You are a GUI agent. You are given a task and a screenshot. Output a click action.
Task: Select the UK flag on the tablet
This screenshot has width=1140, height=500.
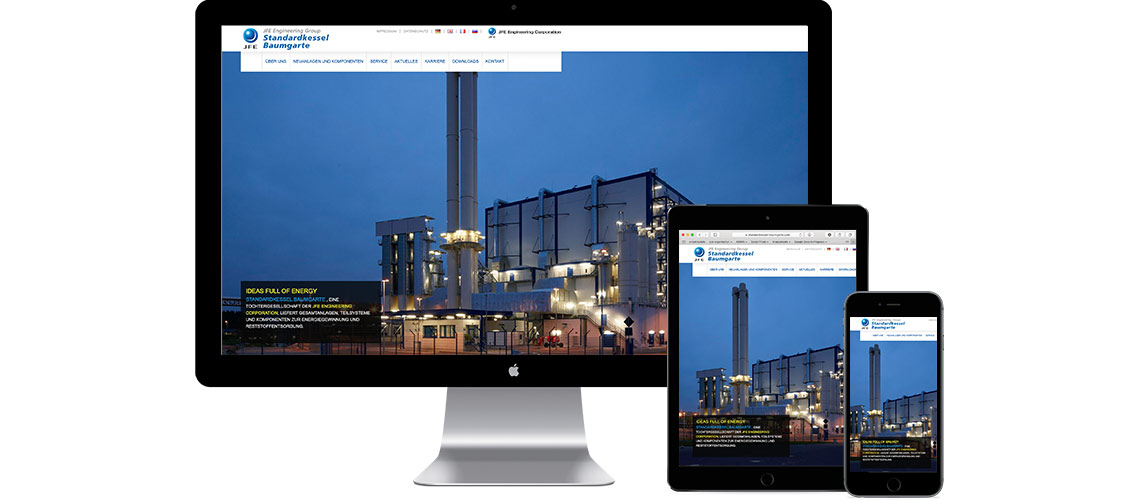(x=838, y=249)
